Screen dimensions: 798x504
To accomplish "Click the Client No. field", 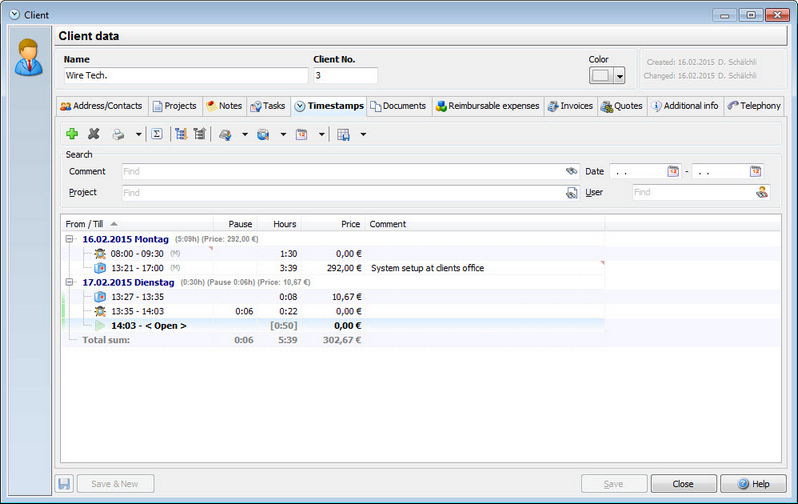I will (x=346, y=75).
